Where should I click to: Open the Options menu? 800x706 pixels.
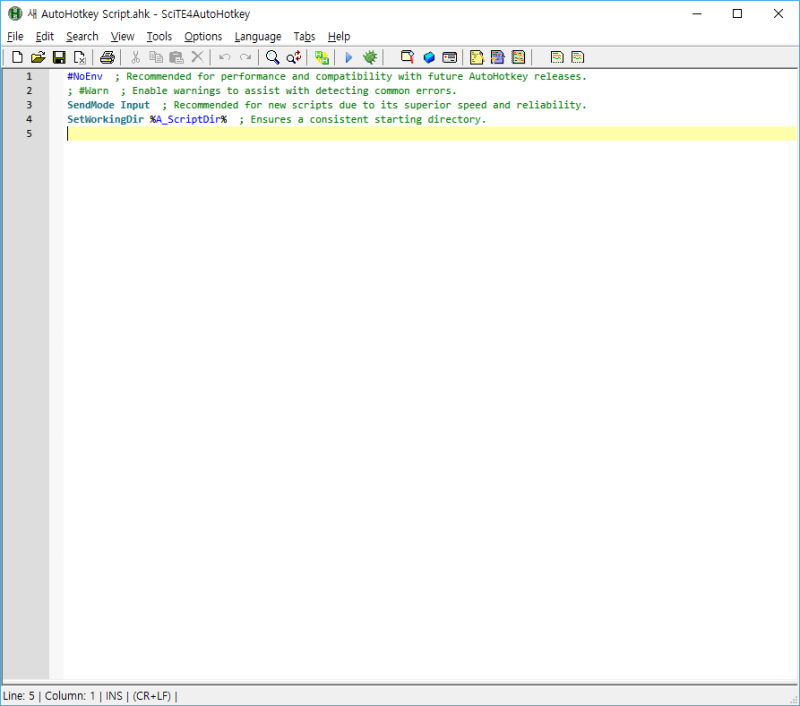203,36
